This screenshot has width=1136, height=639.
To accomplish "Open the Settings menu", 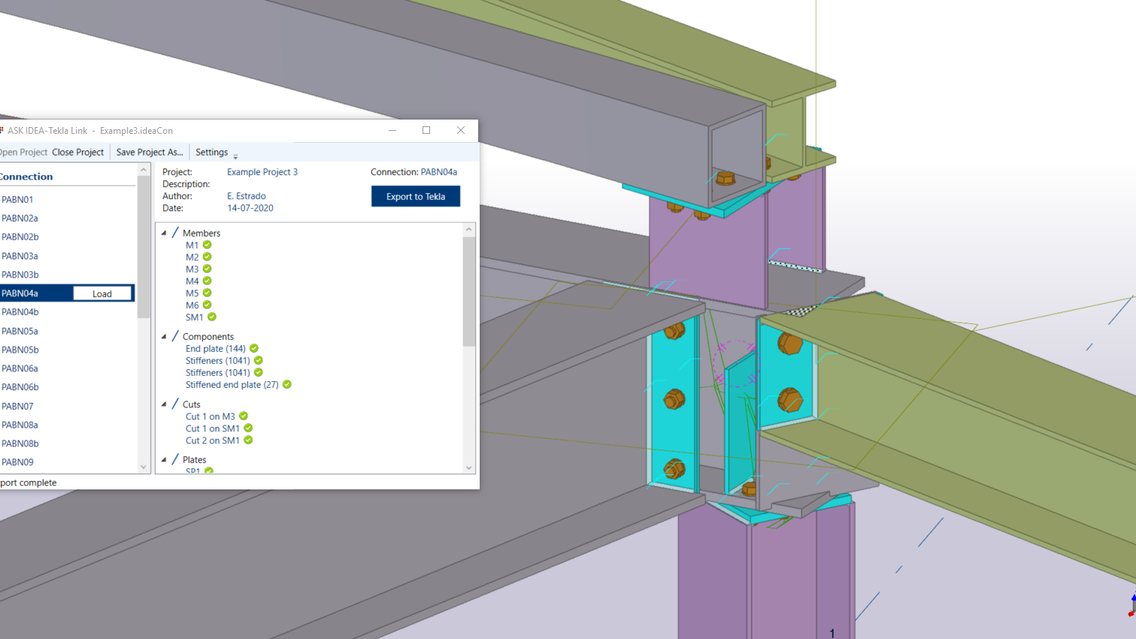I will pyautogui.click(x=212, y=152).
